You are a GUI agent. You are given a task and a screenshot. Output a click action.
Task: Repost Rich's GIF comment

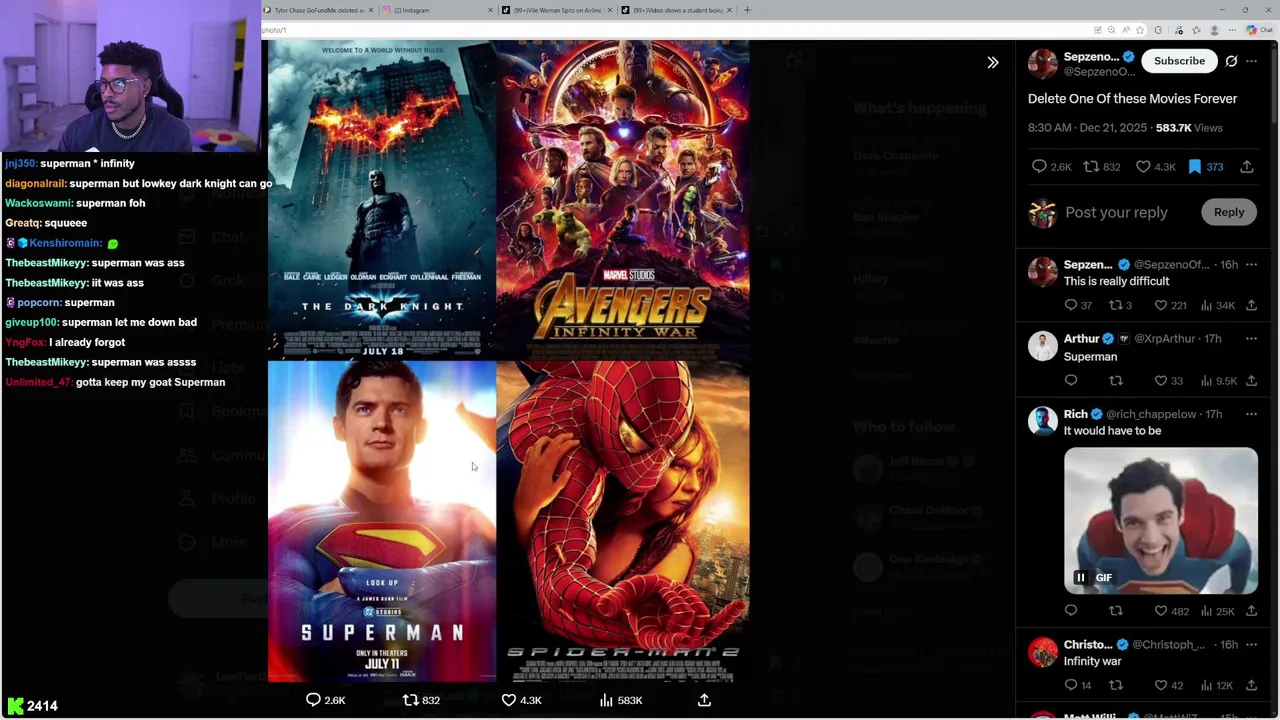pyautogui.click(x=1116, y=611)
